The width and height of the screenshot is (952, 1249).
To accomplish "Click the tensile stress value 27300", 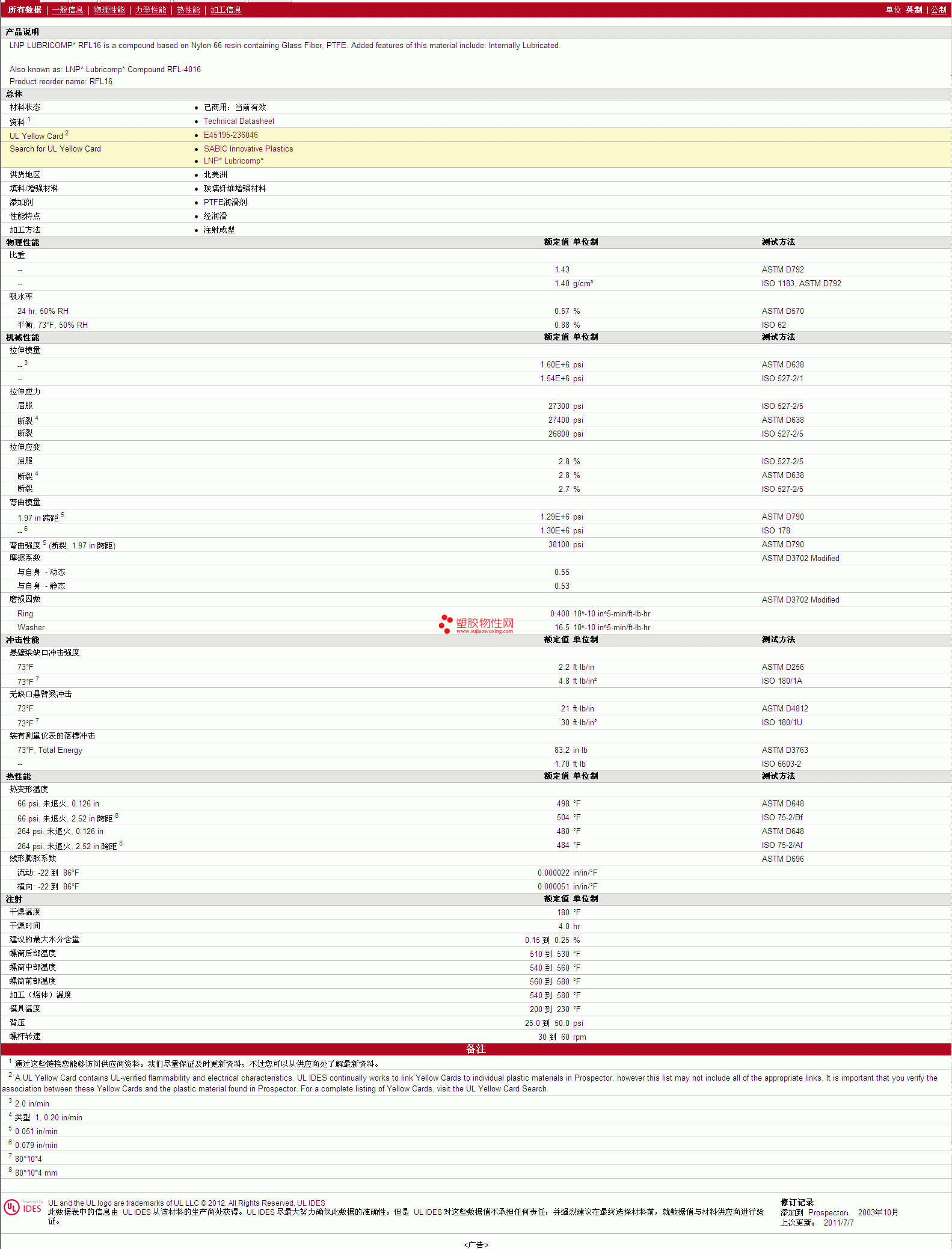I will point(559,407).
